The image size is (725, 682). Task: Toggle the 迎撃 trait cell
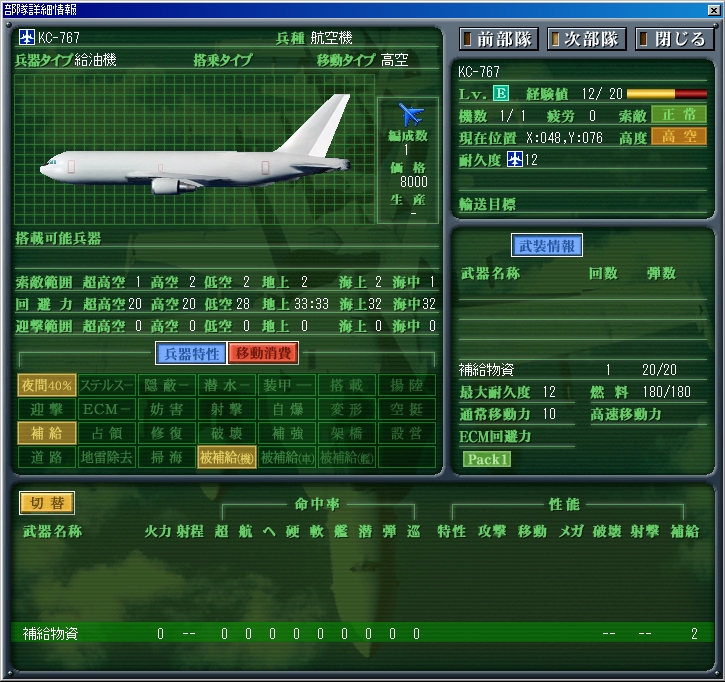coord(47,409)
